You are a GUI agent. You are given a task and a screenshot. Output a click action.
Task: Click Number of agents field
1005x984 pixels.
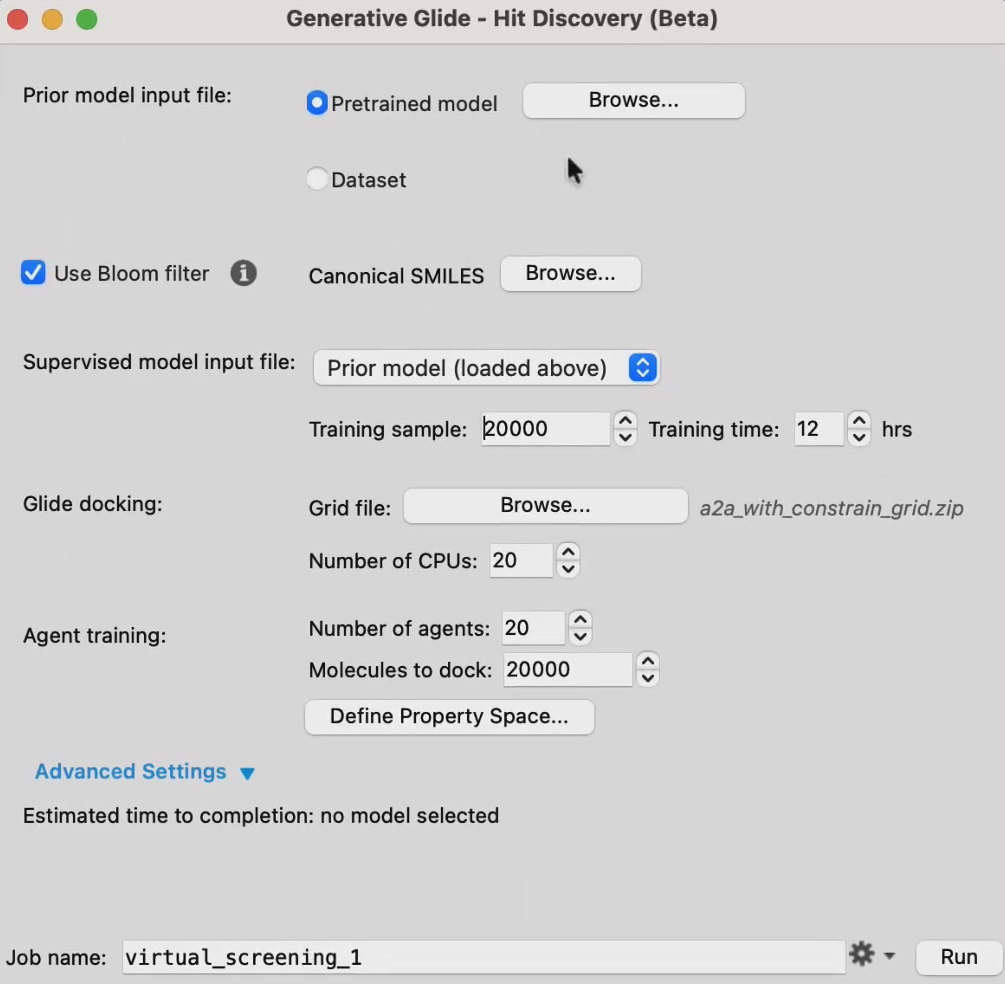[533, 628]
